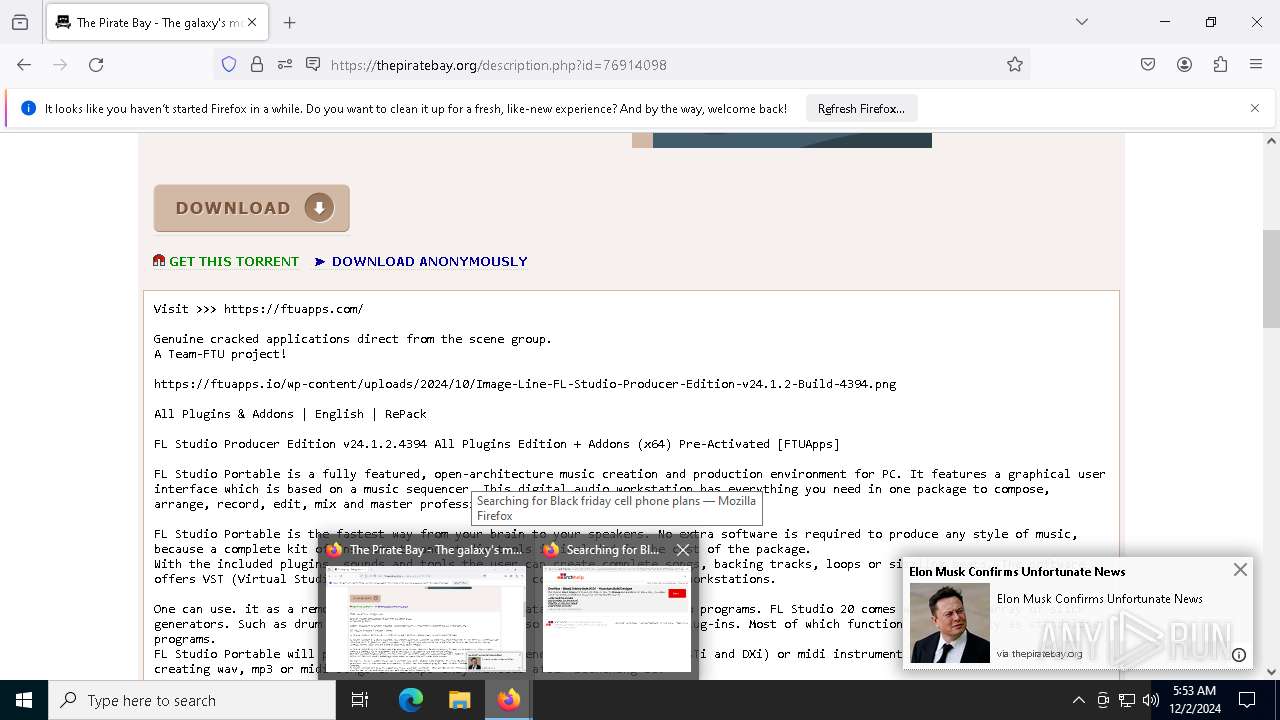Viewport: 1280px width, 720px height.
Task: Click the taskbar search box
Action: (192, 700)
